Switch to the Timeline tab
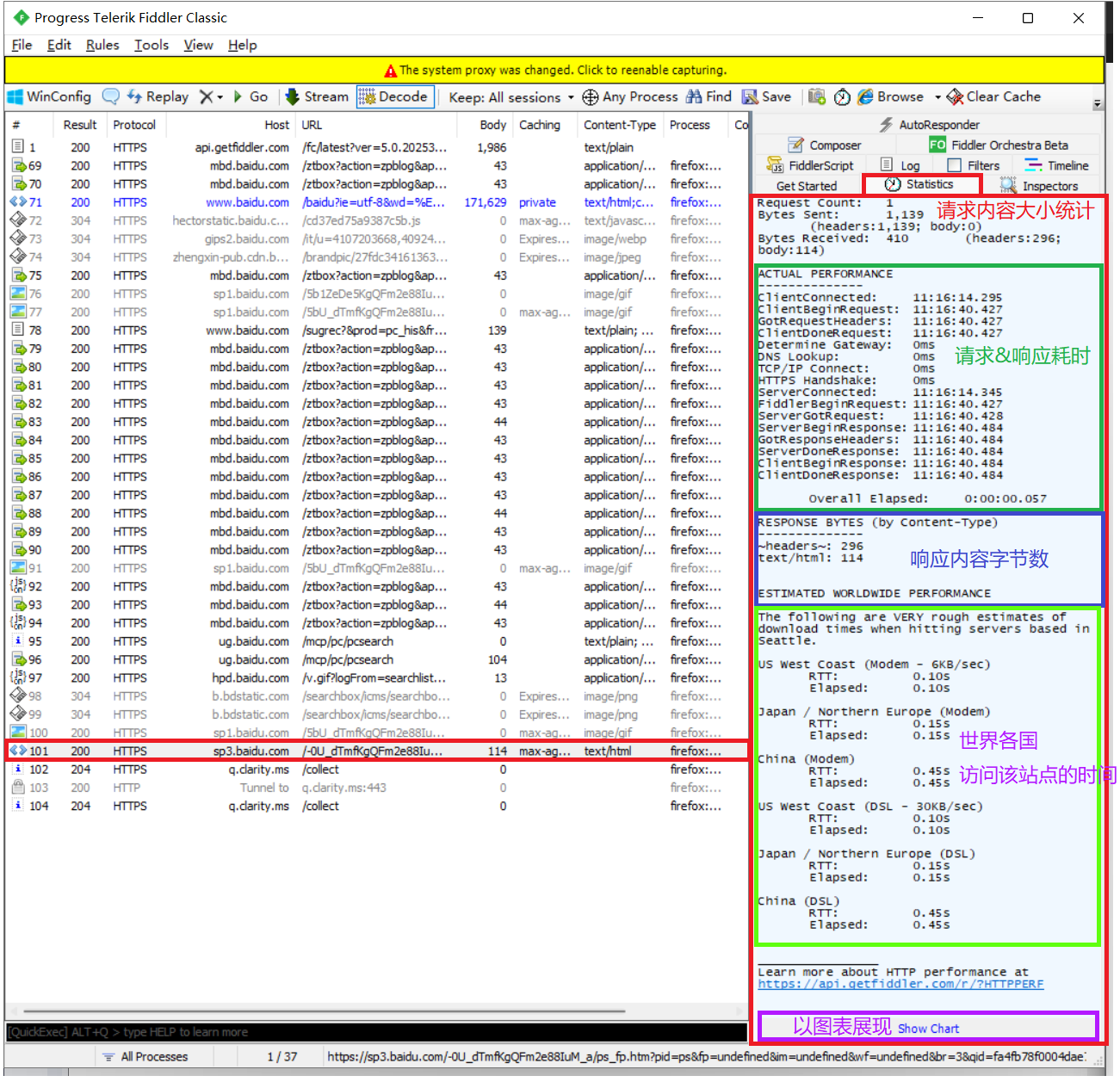1120x1082 pixels. click(x=1057, y=165)
